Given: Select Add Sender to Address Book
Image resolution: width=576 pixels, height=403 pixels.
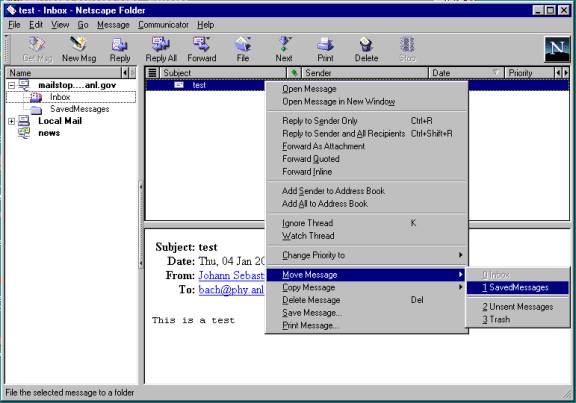Looking at the screenshot, I should (x=367, y=191).
